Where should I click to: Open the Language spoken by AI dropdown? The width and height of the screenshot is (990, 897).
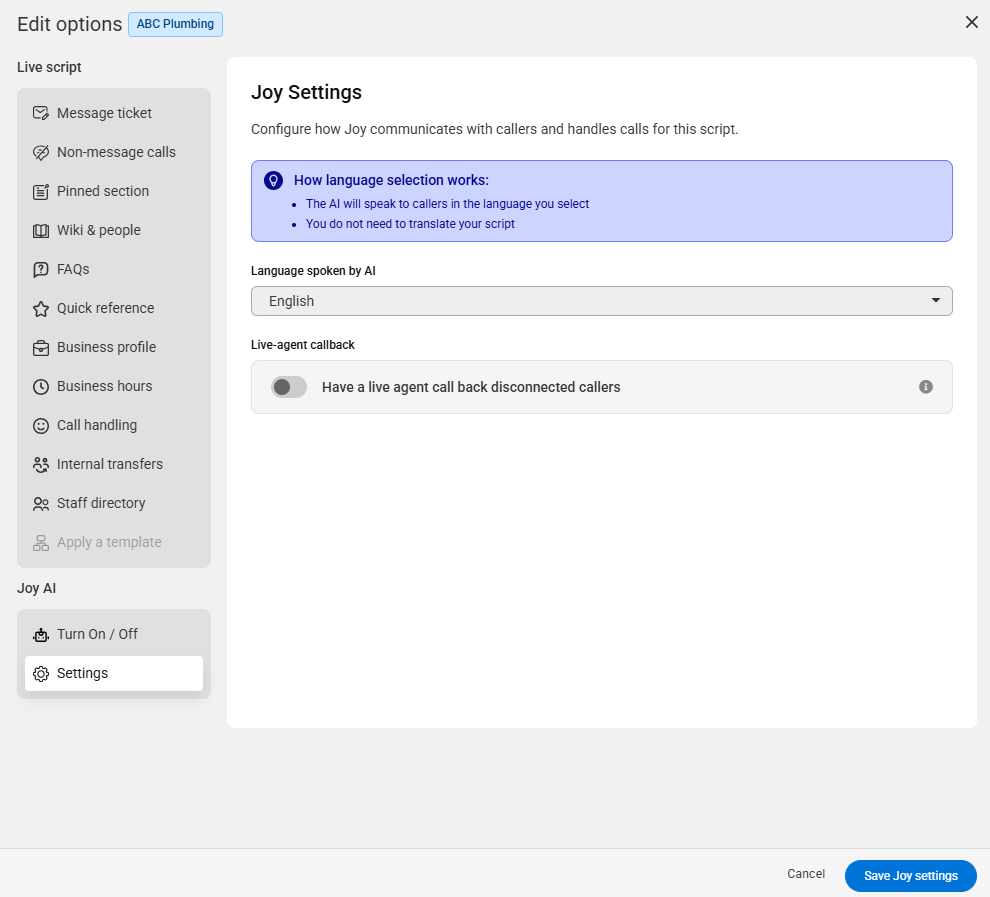602,301
